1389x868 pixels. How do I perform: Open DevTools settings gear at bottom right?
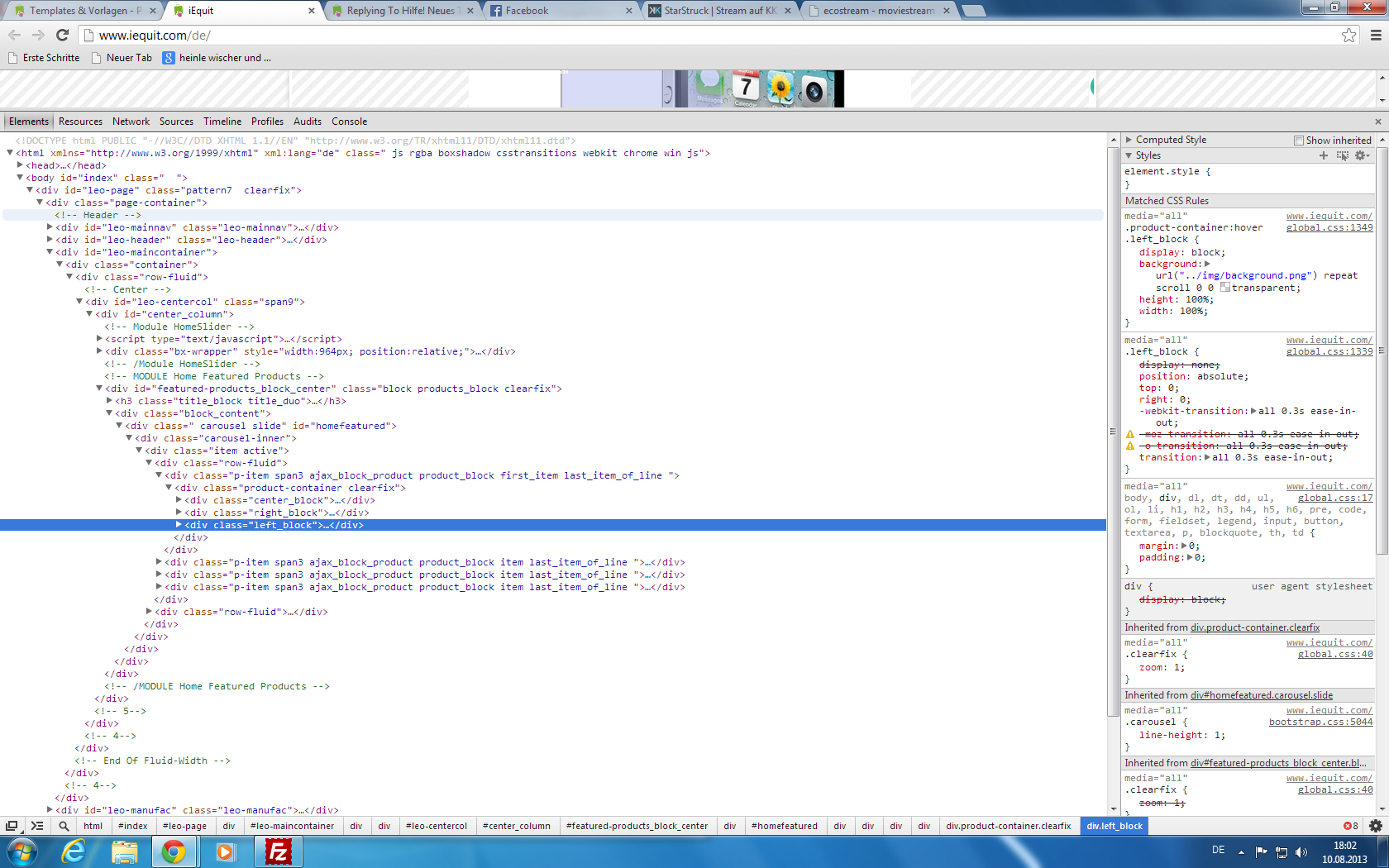coord(1375,826)
